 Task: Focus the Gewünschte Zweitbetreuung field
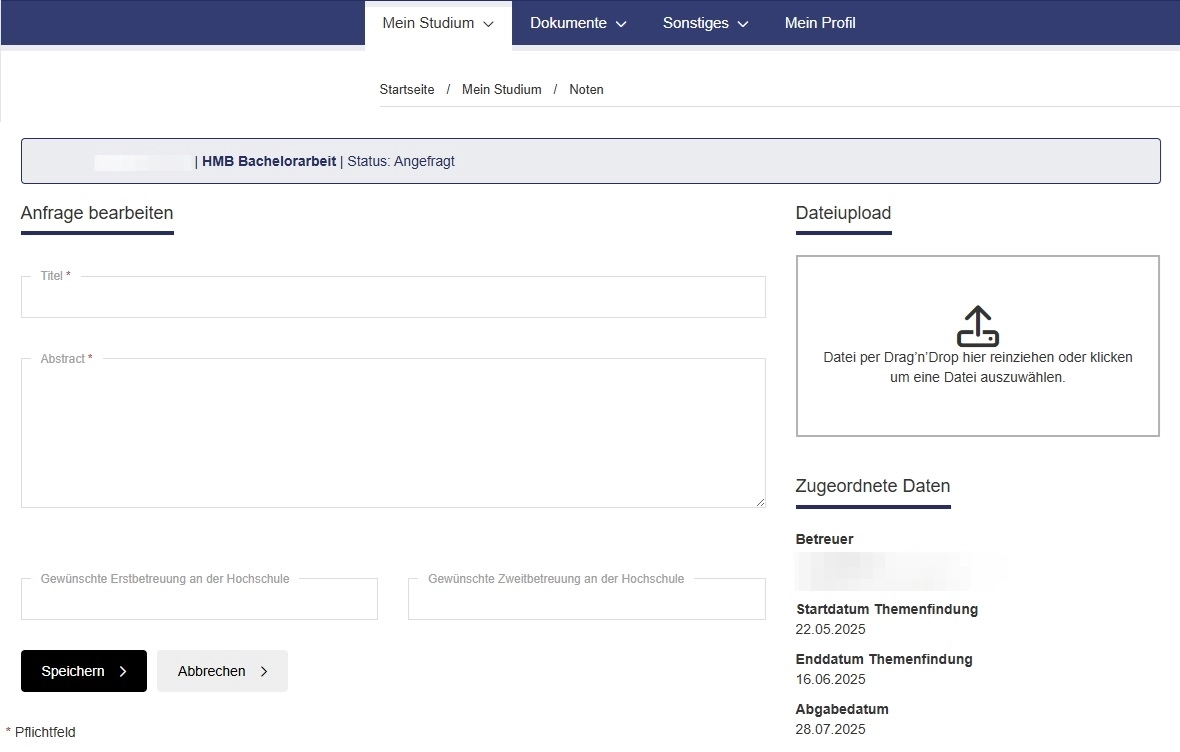point(586,599)
